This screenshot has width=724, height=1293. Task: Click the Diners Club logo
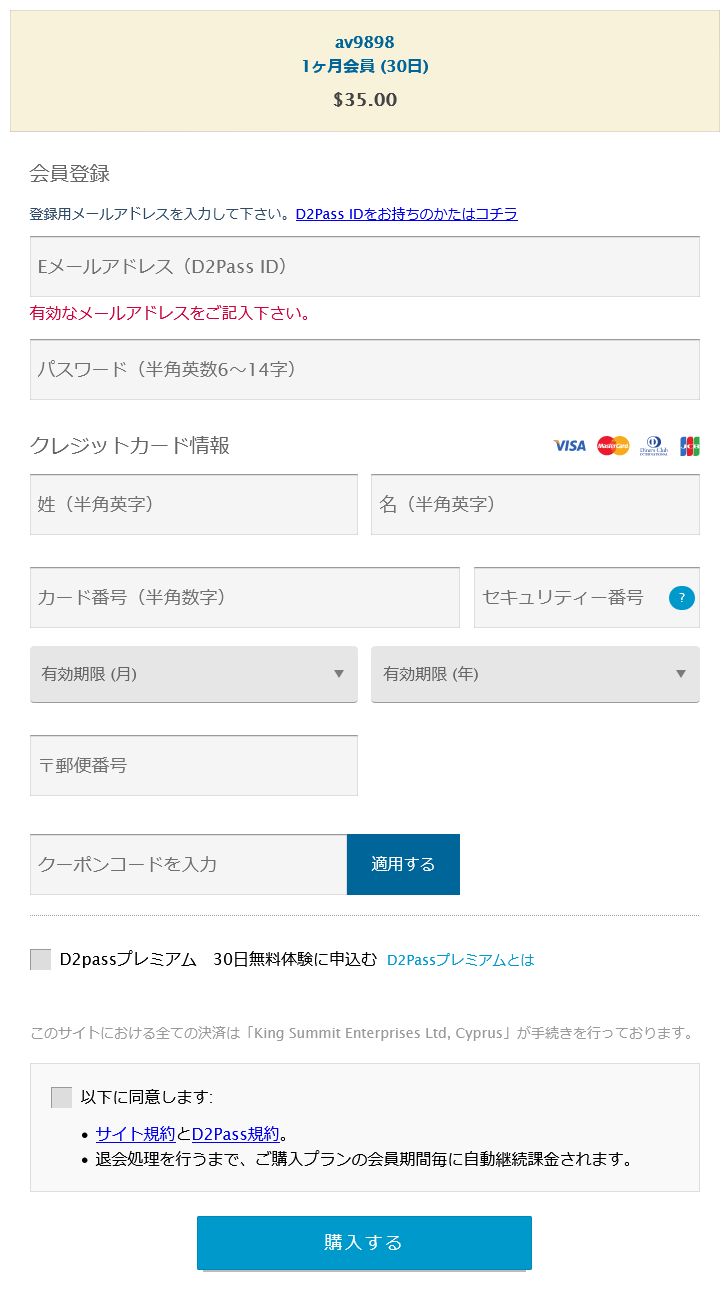tap(654, 446)
